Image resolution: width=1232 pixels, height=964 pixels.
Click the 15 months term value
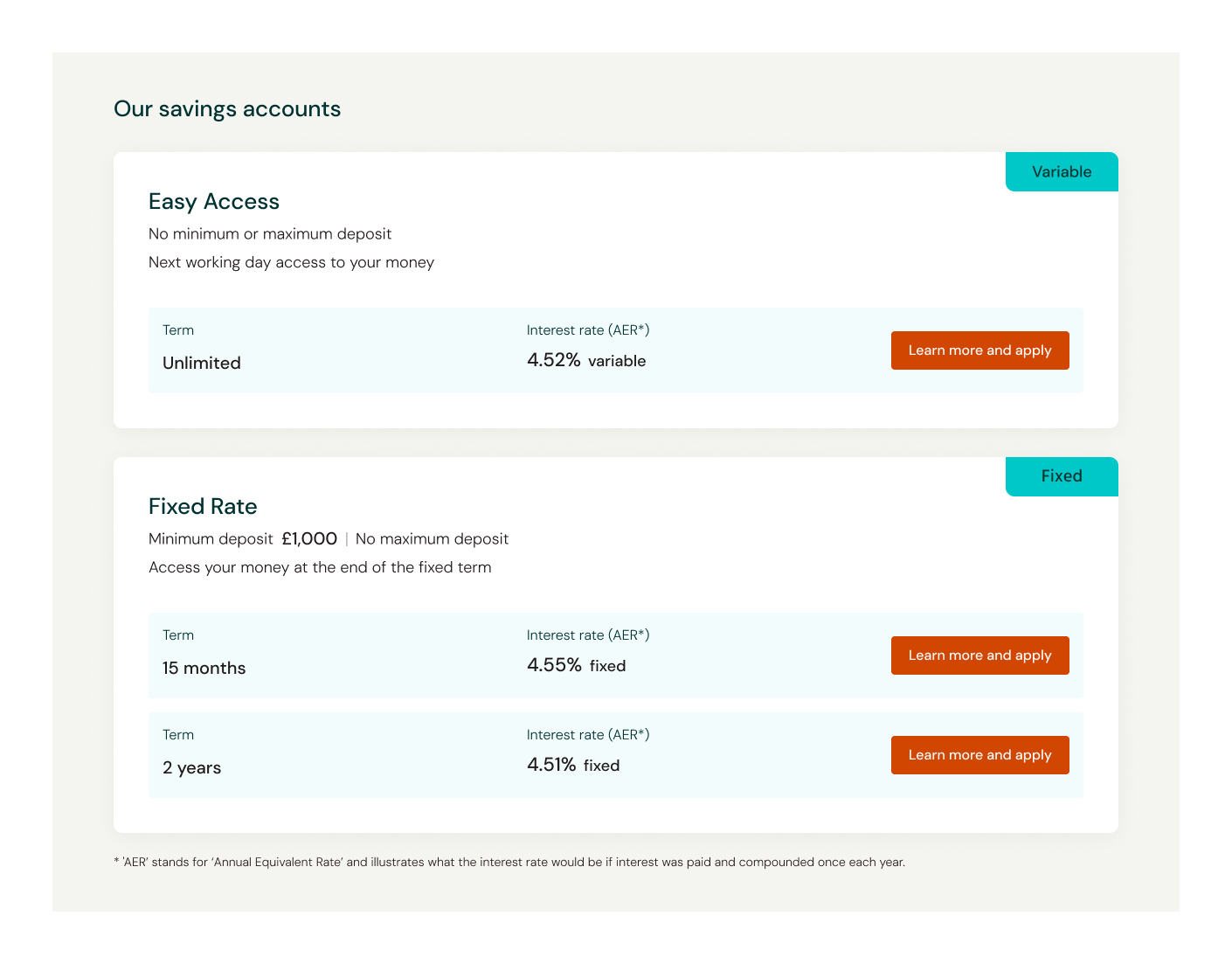pos(204,668)
